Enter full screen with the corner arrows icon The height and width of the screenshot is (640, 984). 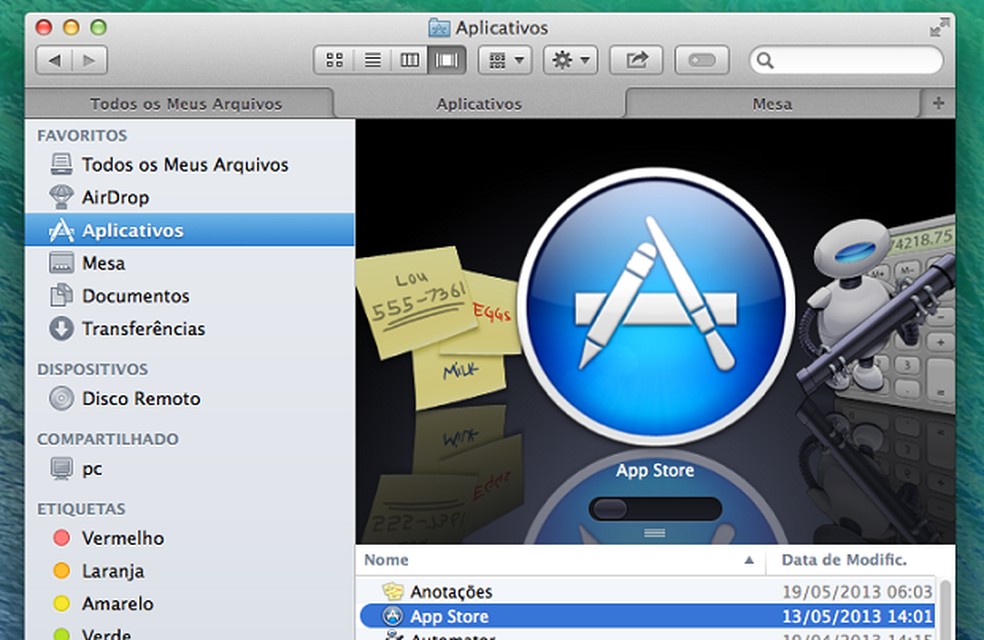[x=939, y=28]
